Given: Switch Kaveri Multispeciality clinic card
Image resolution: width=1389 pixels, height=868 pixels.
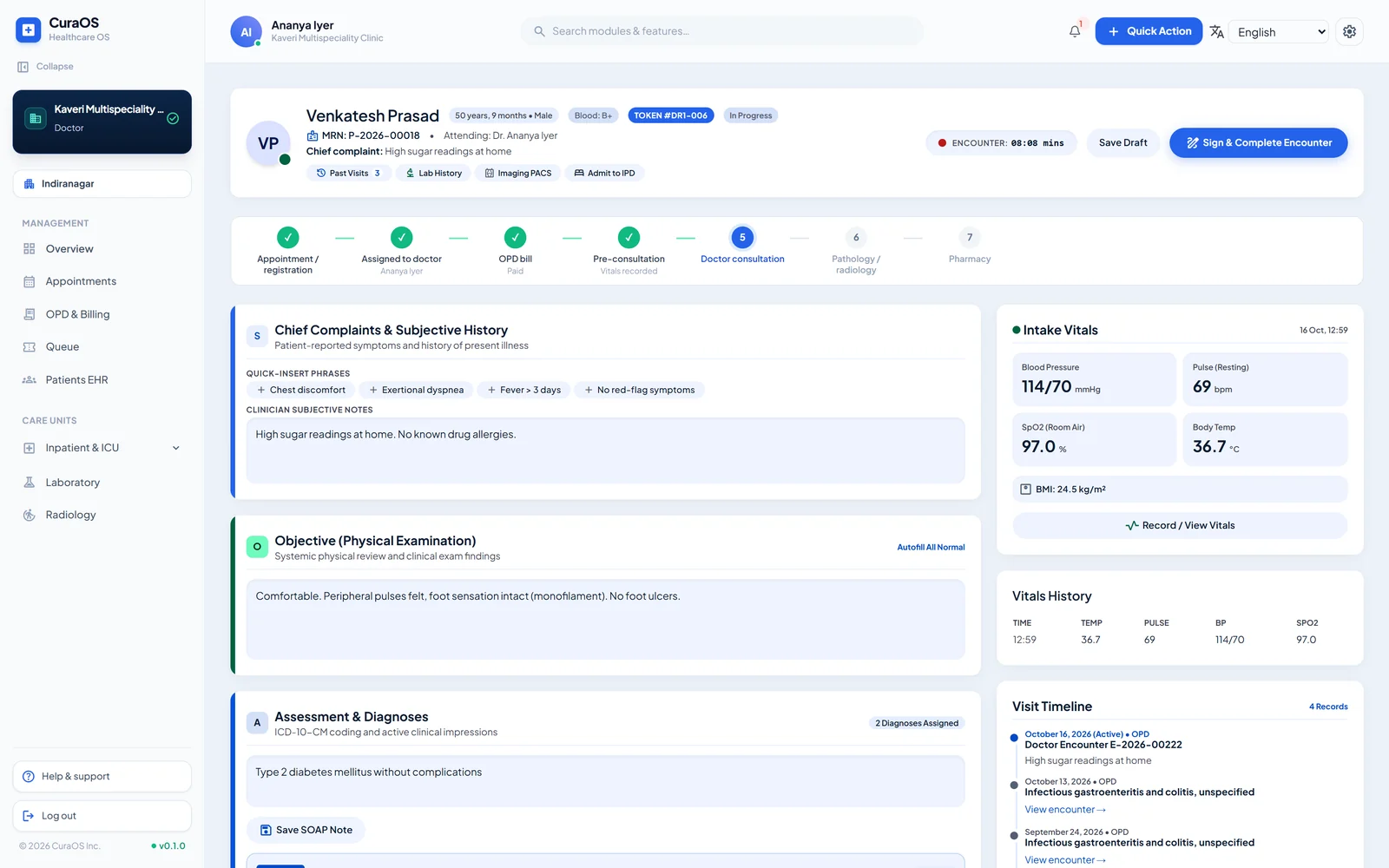Looking at the screenshot, I should point(102,122).
